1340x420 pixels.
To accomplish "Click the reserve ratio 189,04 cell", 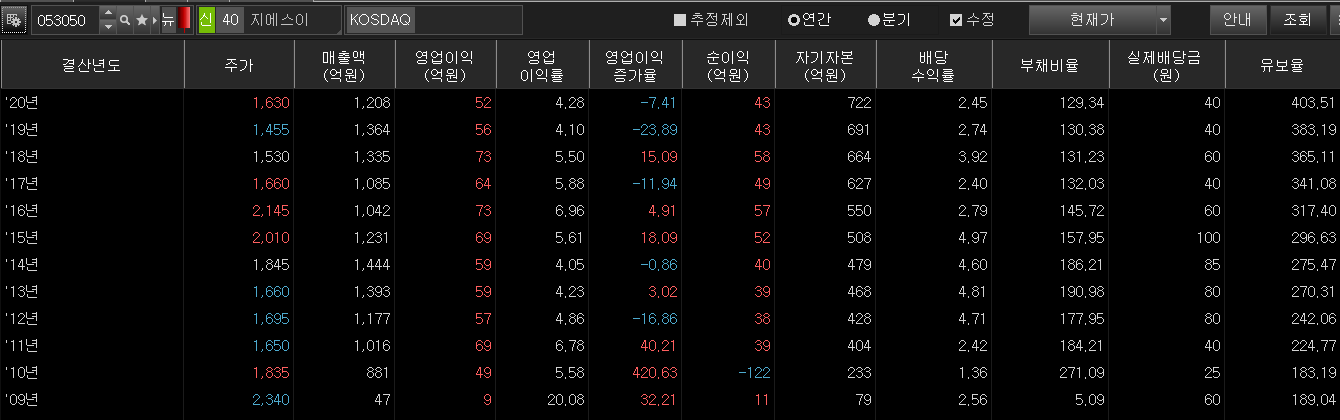I will pos(1313,399).
